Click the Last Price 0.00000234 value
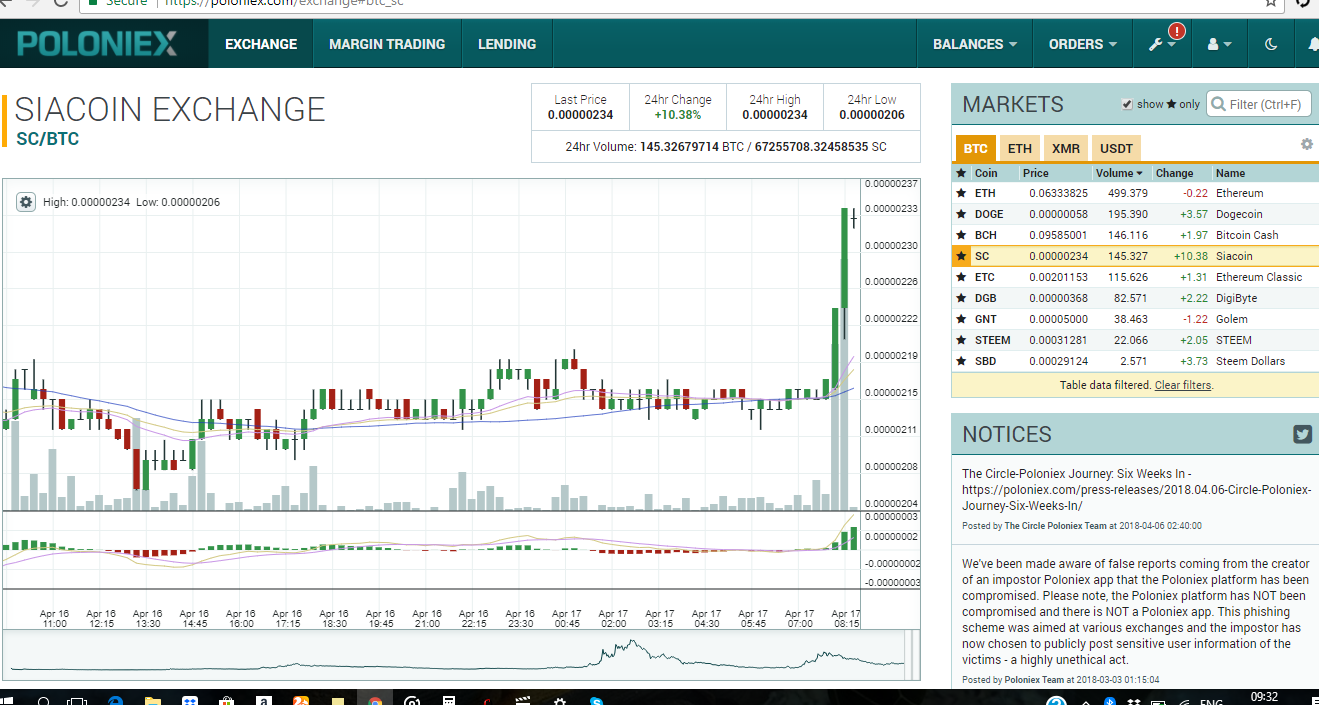Screen dimensions: 1319x705 pos(580,115)
